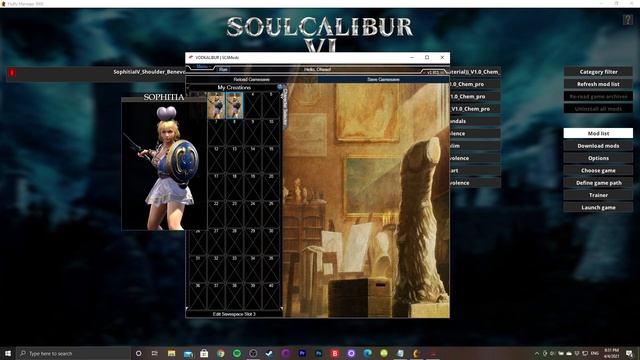Image resolution: width=640 pixels, height=360 pixels.
Task: Open Cortana from the taskbar
Action: coord(139,353)
